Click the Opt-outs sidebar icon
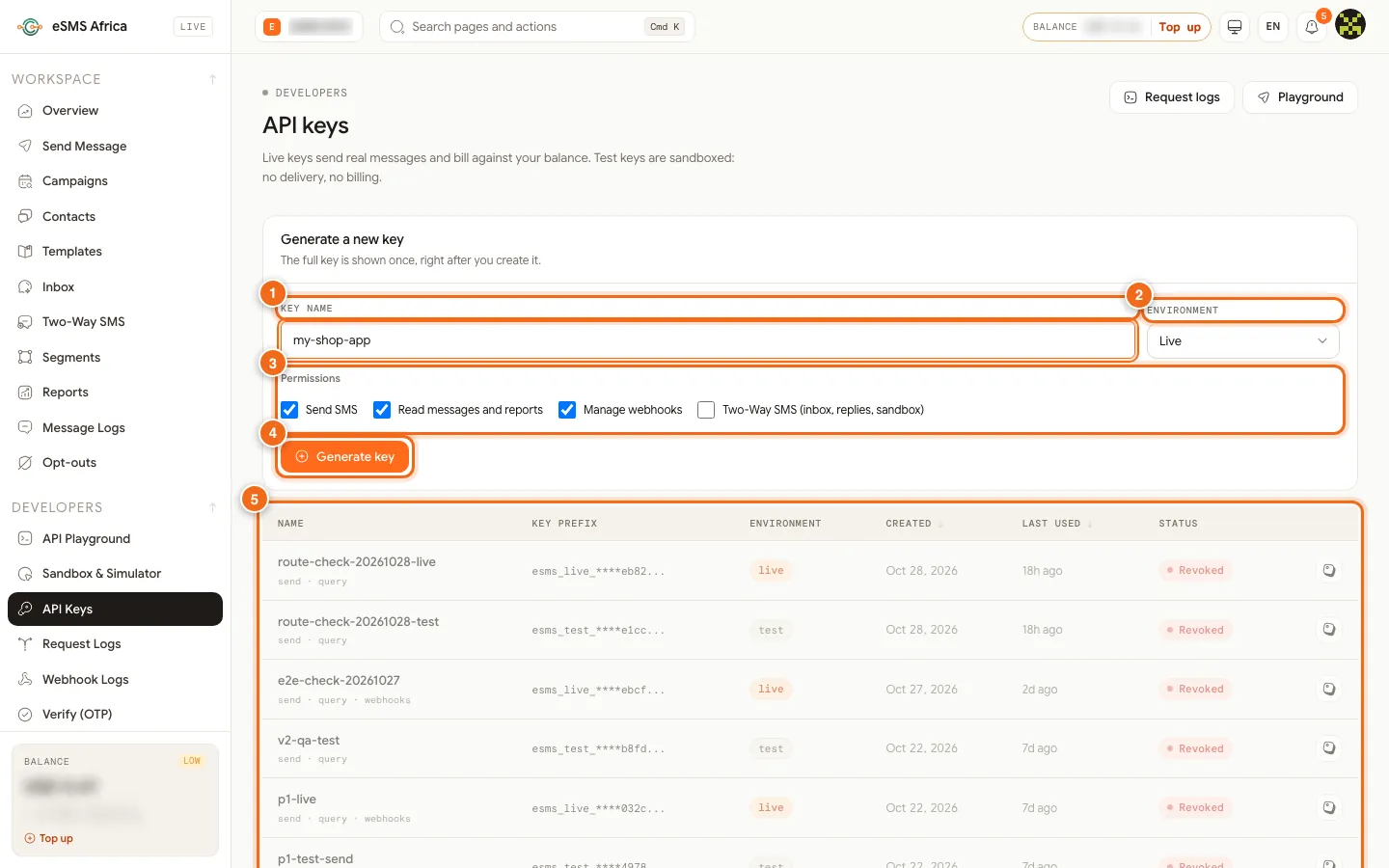The width and height of the screenshot is (1389, 868). pos(25,463)
